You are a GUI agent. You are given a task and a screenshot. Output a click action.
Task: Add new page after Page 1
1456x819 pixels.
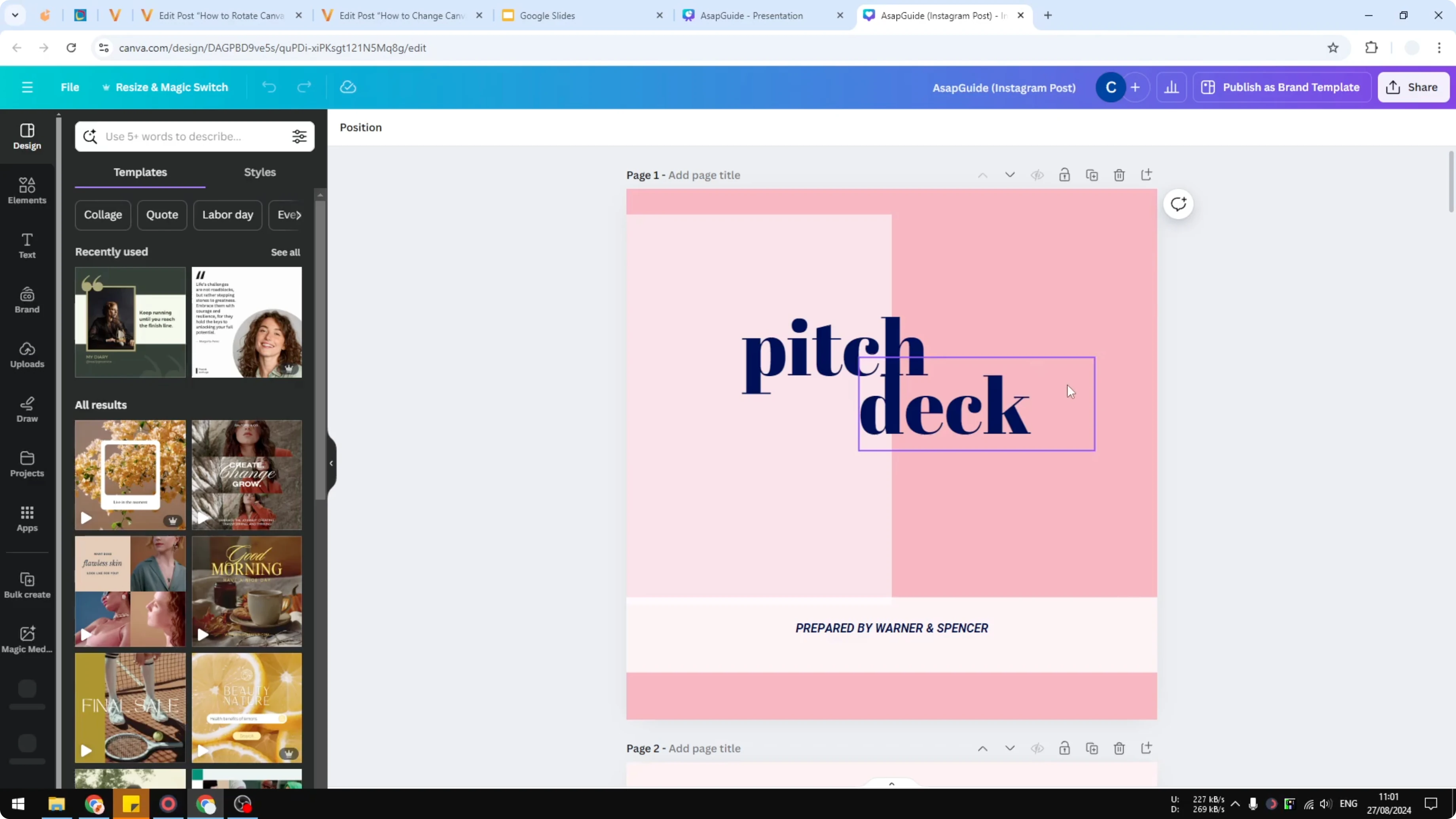(1146, 175)
